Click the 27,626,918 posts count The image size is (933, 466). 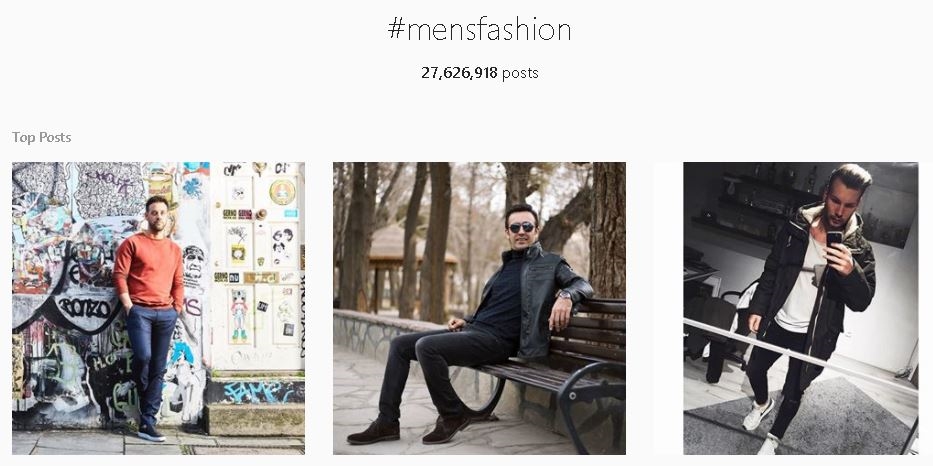tap(479, 73)
